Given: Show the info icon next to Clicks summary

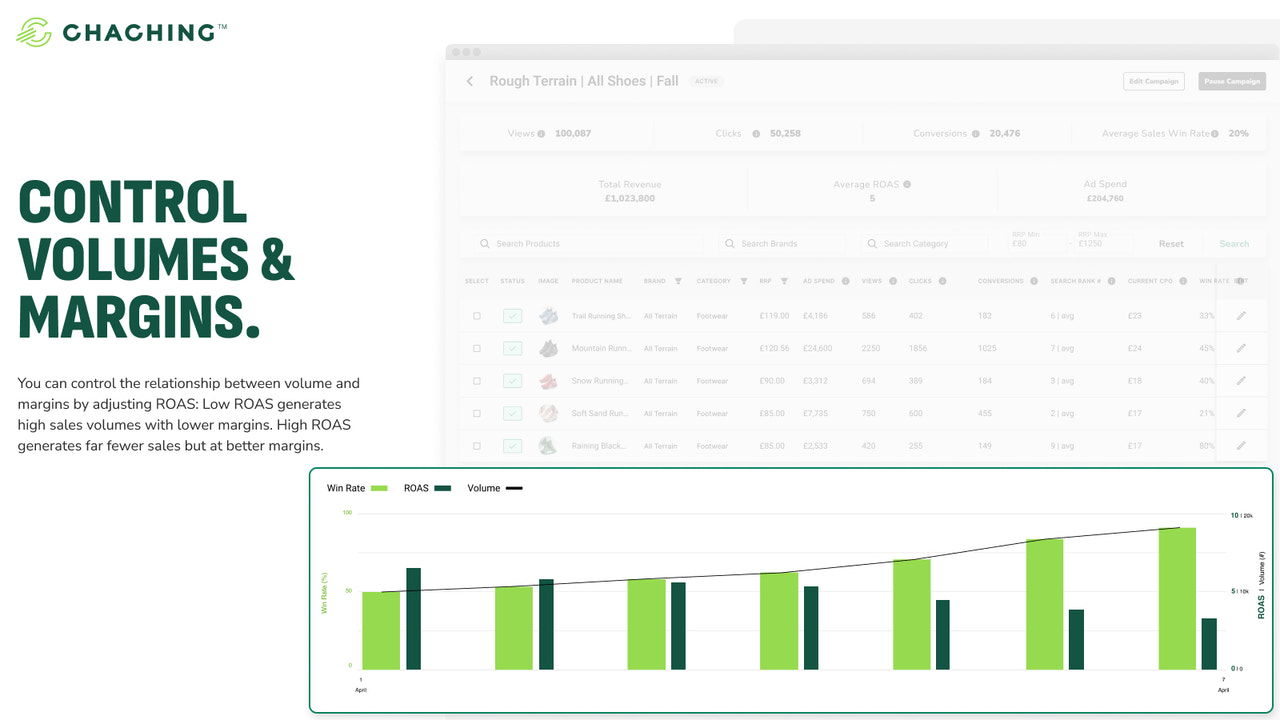Looking at the screenshot, I should pyautogui.click(x=756, y=134).
